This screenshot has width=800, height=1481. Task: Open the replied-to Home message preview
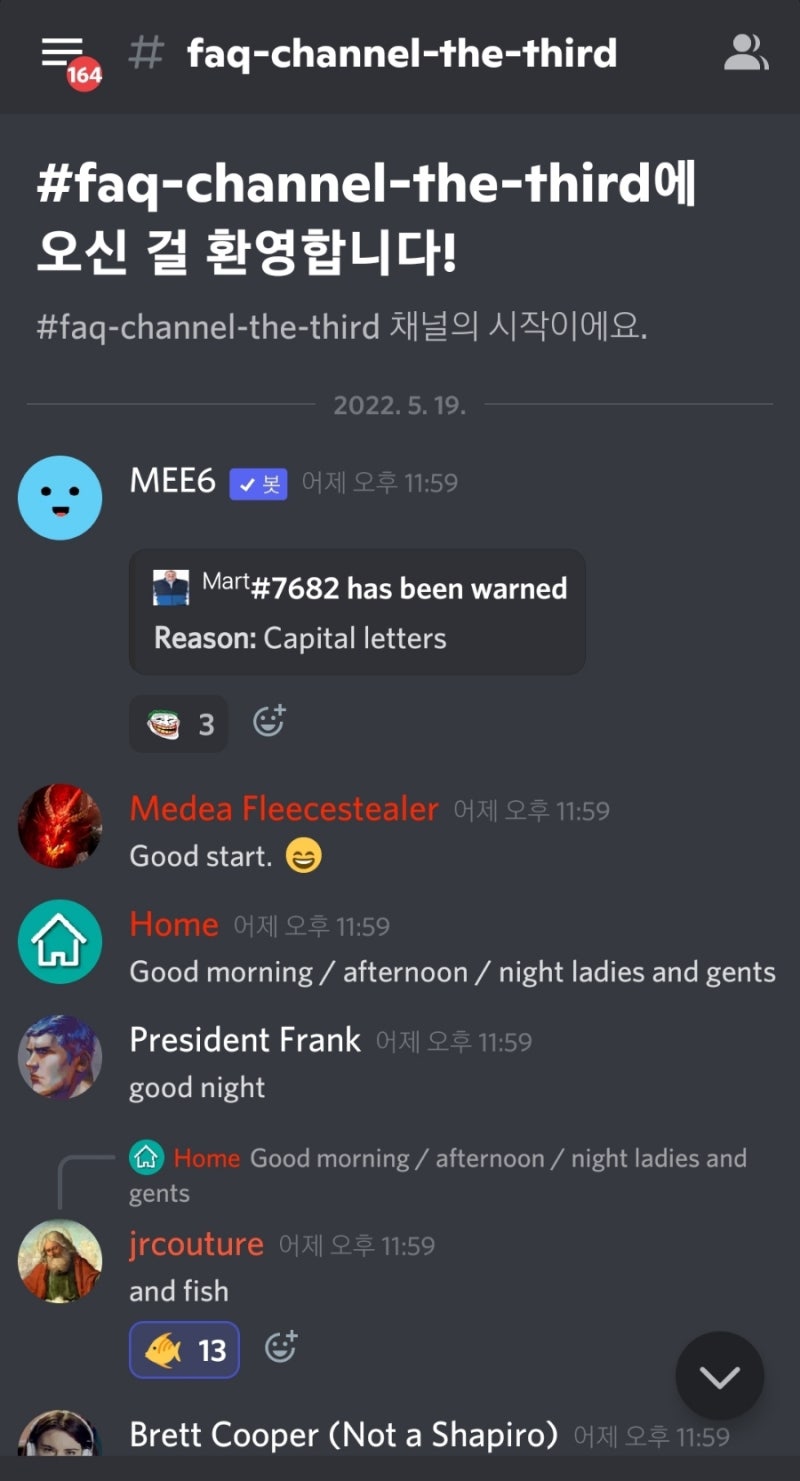tap(438, 1175)
